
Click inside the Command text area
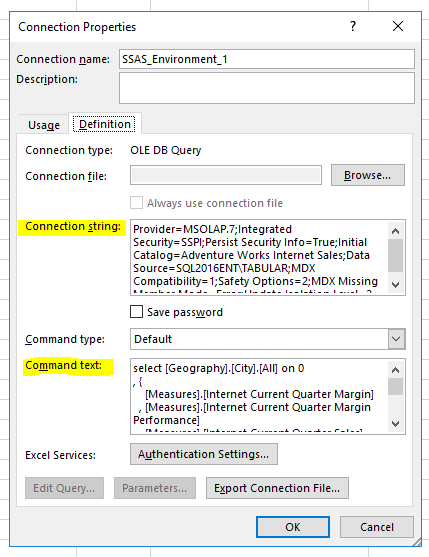point(259,396)
